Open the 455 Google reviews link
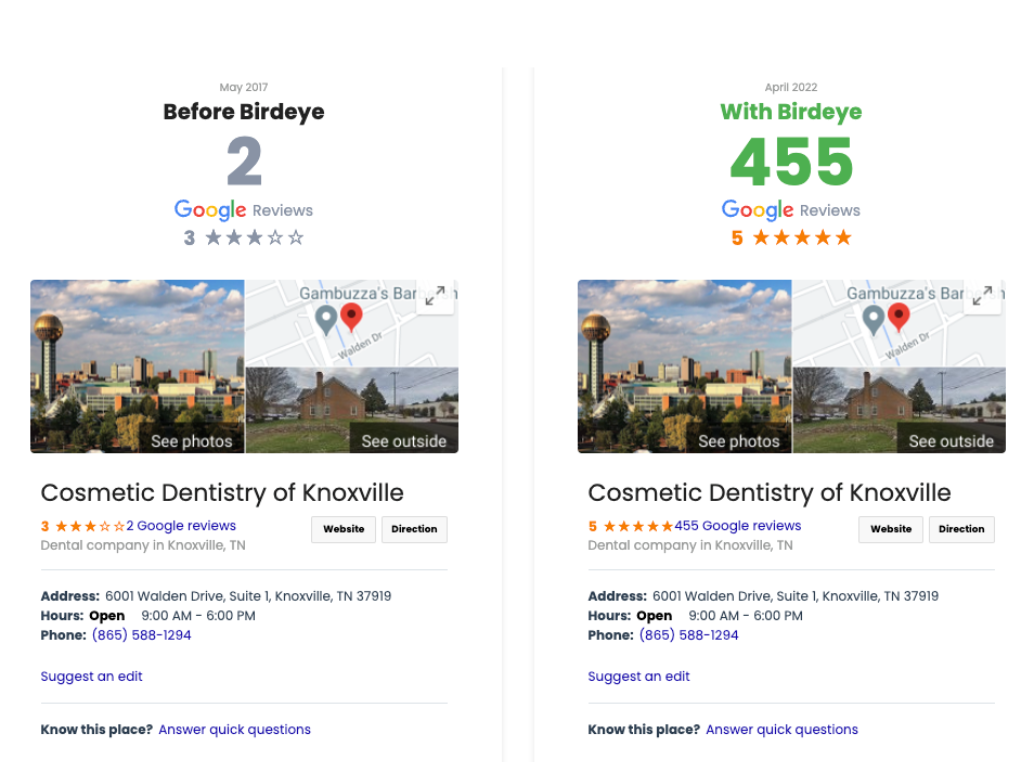Viewport: 1034px width, 762px height. pos(737,525)
